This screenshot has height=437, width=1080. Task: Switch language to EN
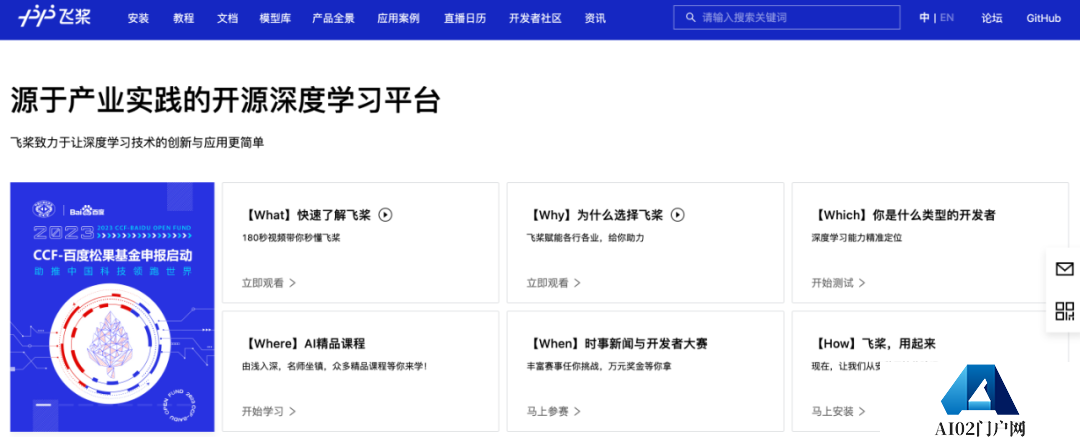coord(947,18)
